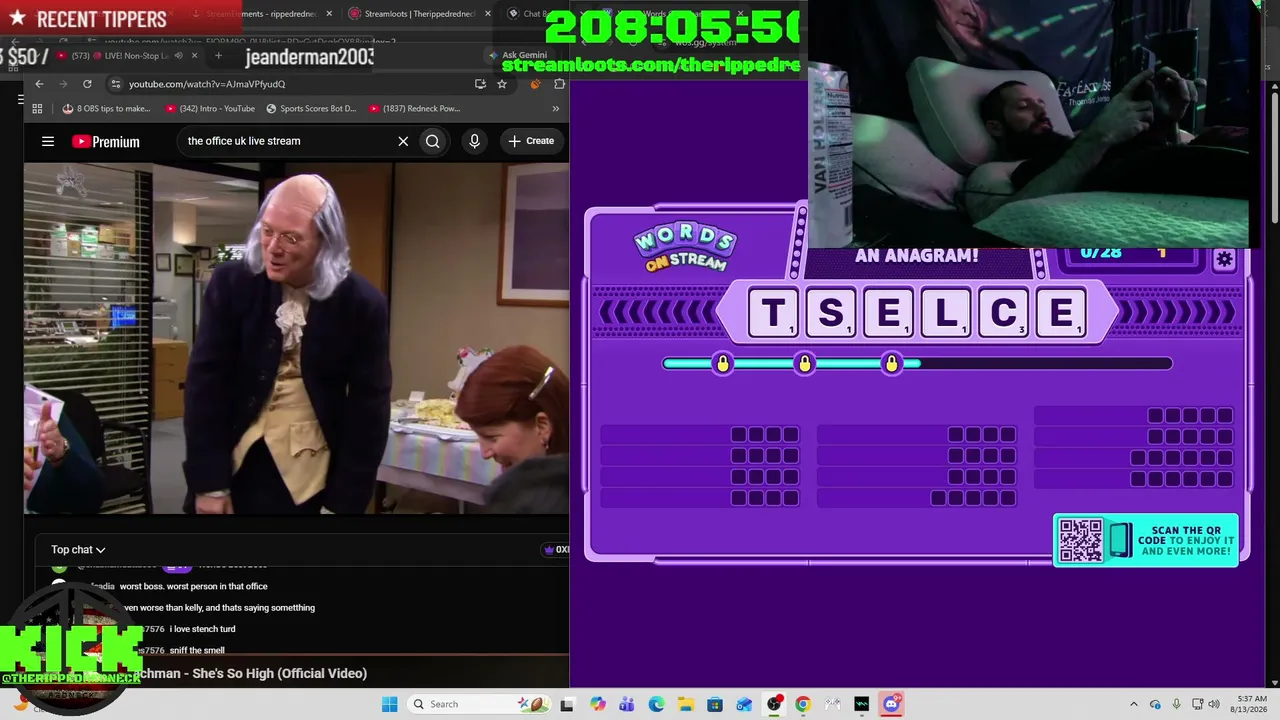Open Google Chrome from the taskbar

pos(803,704)
